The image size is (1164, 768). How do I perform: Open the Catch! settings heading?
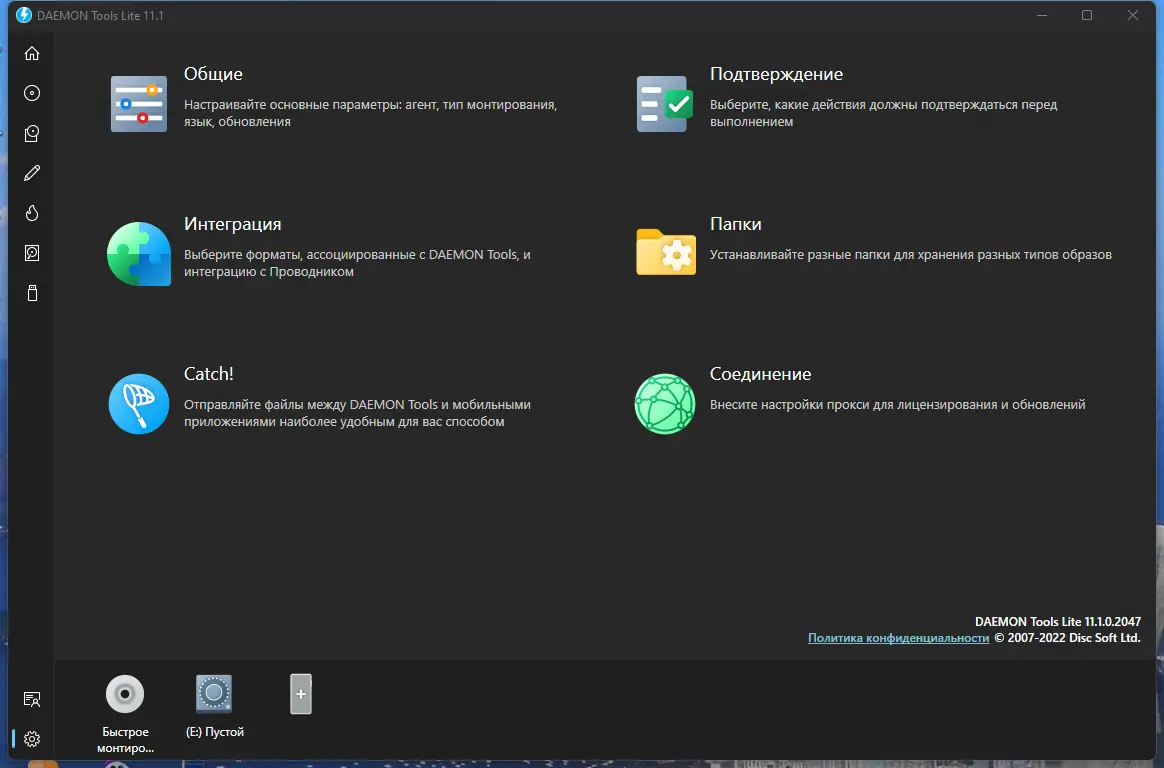[x=209, y=374]
